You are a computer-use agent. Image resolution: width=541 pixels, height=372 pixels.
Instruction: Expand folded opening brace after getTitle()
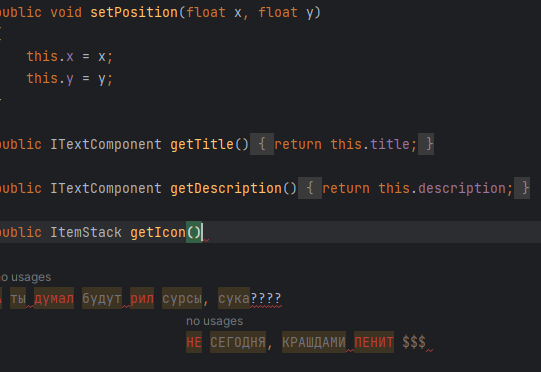pyautogui.click(x=262, y=144)
